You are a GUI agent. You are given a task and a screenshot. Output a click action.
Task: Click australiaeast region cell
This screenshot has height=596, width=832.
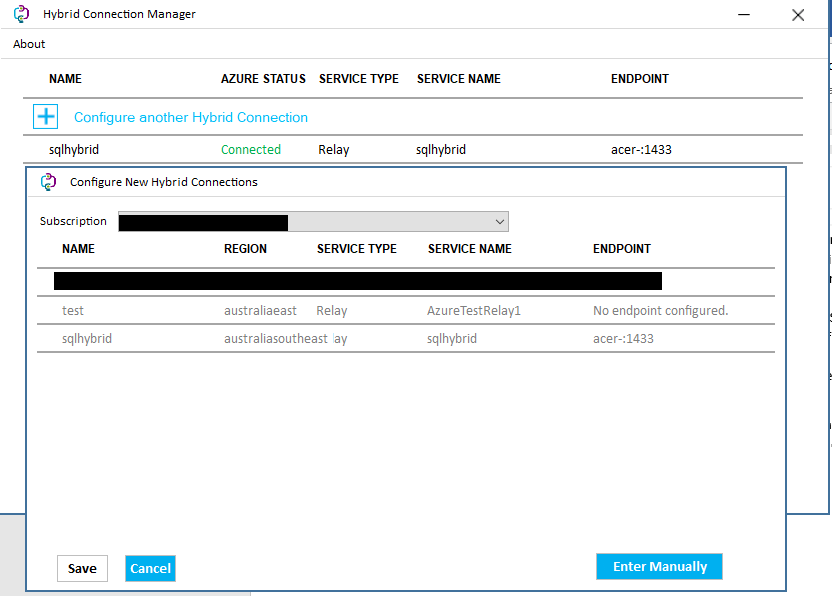[260, 310]
